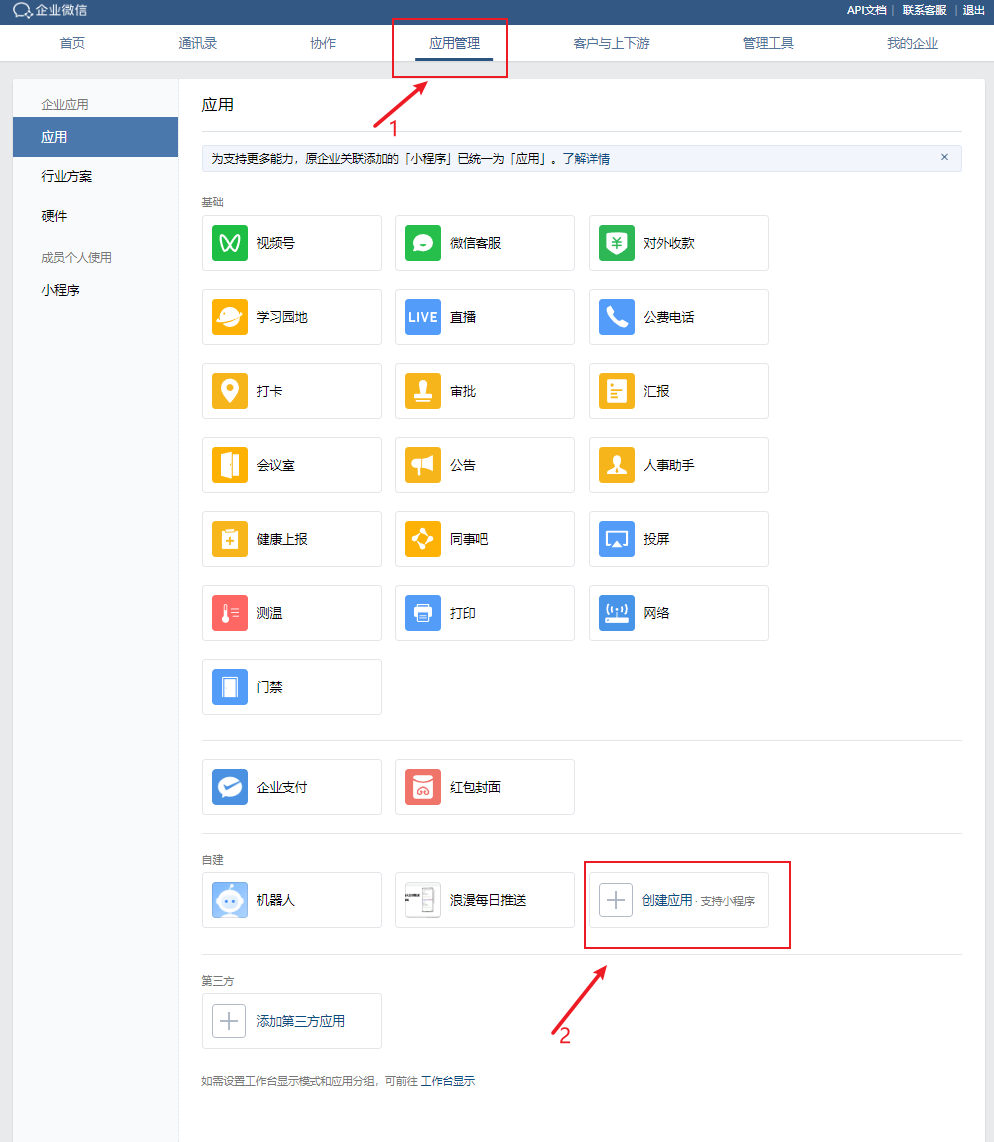Click the 学习园地 label text
The height and width of the screenshot is (1142, 994).
click(x=282, y=317)
